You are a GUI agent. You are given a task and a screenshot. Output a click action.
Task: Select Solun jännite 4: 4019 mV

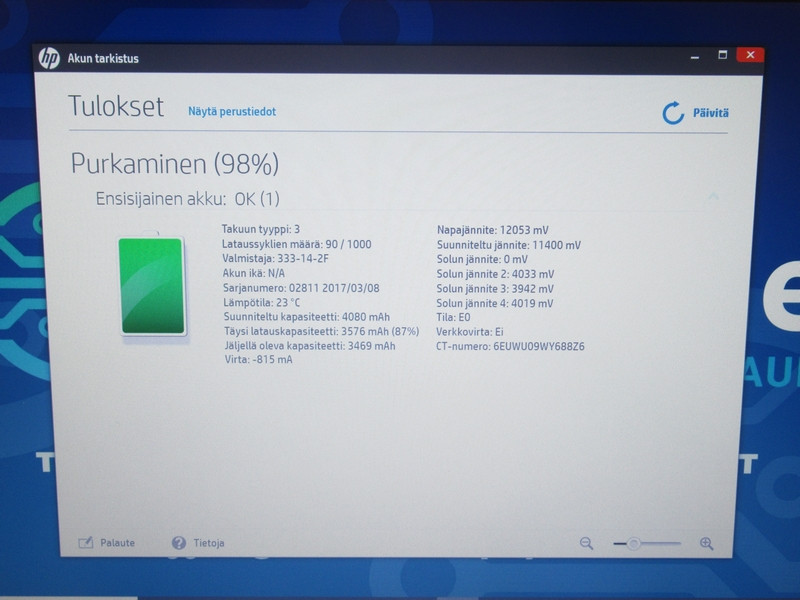click(x=495, y=303)
